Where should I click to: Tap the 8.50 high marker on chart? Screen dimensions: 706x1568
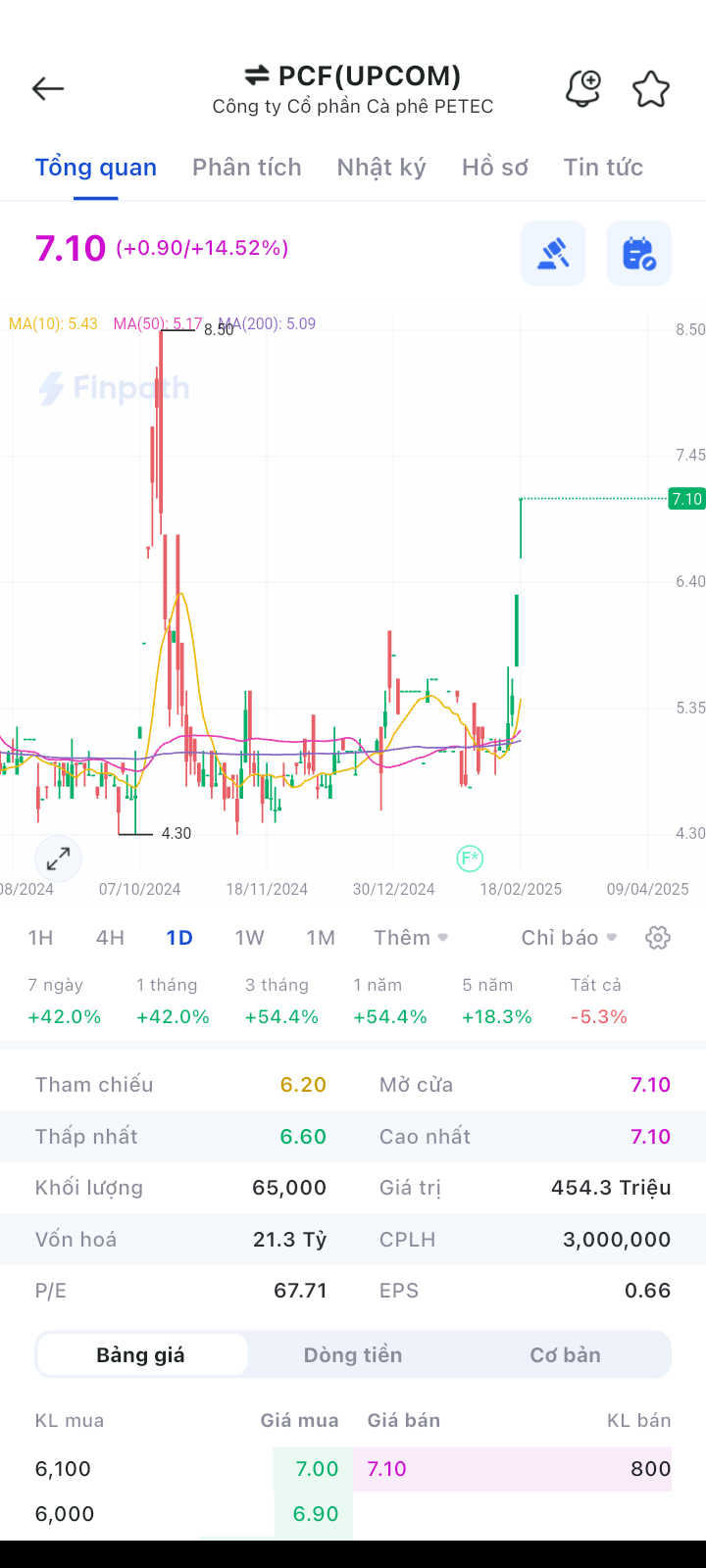click(x=219, y=330)
